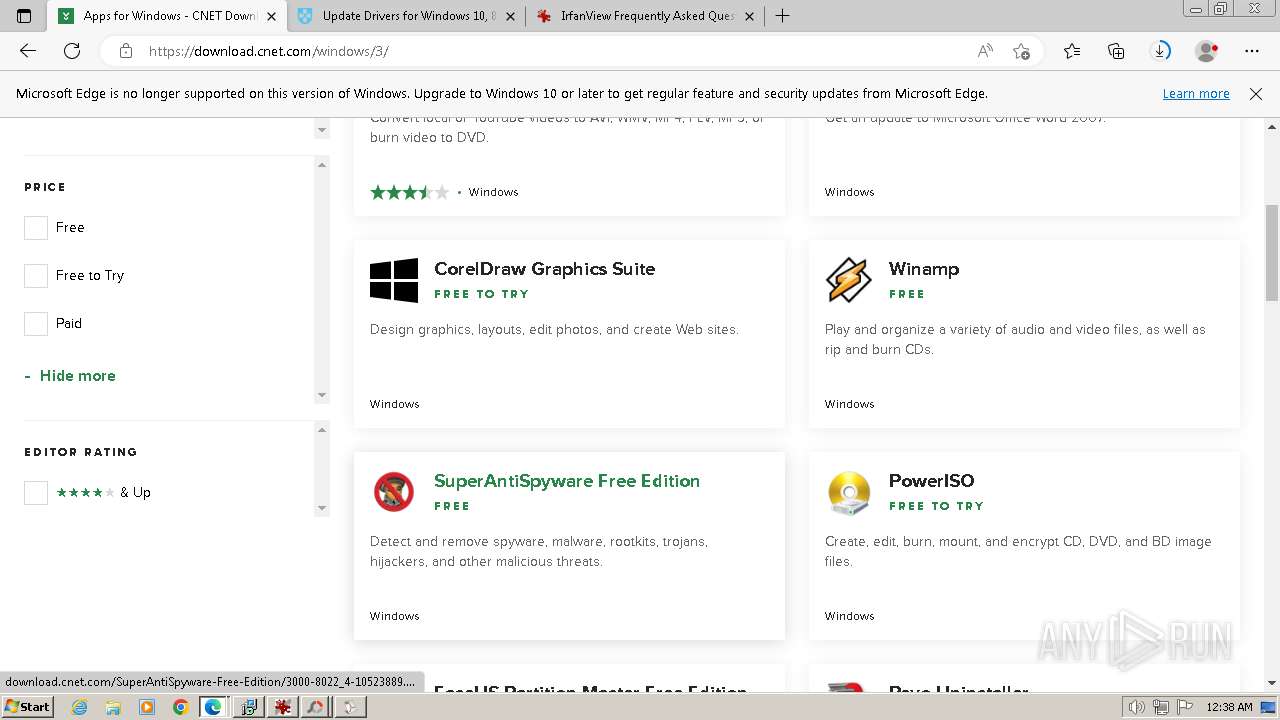Check the Free to Try checkbox
The image size is (1280, 720).
click(x=36, y=276)
